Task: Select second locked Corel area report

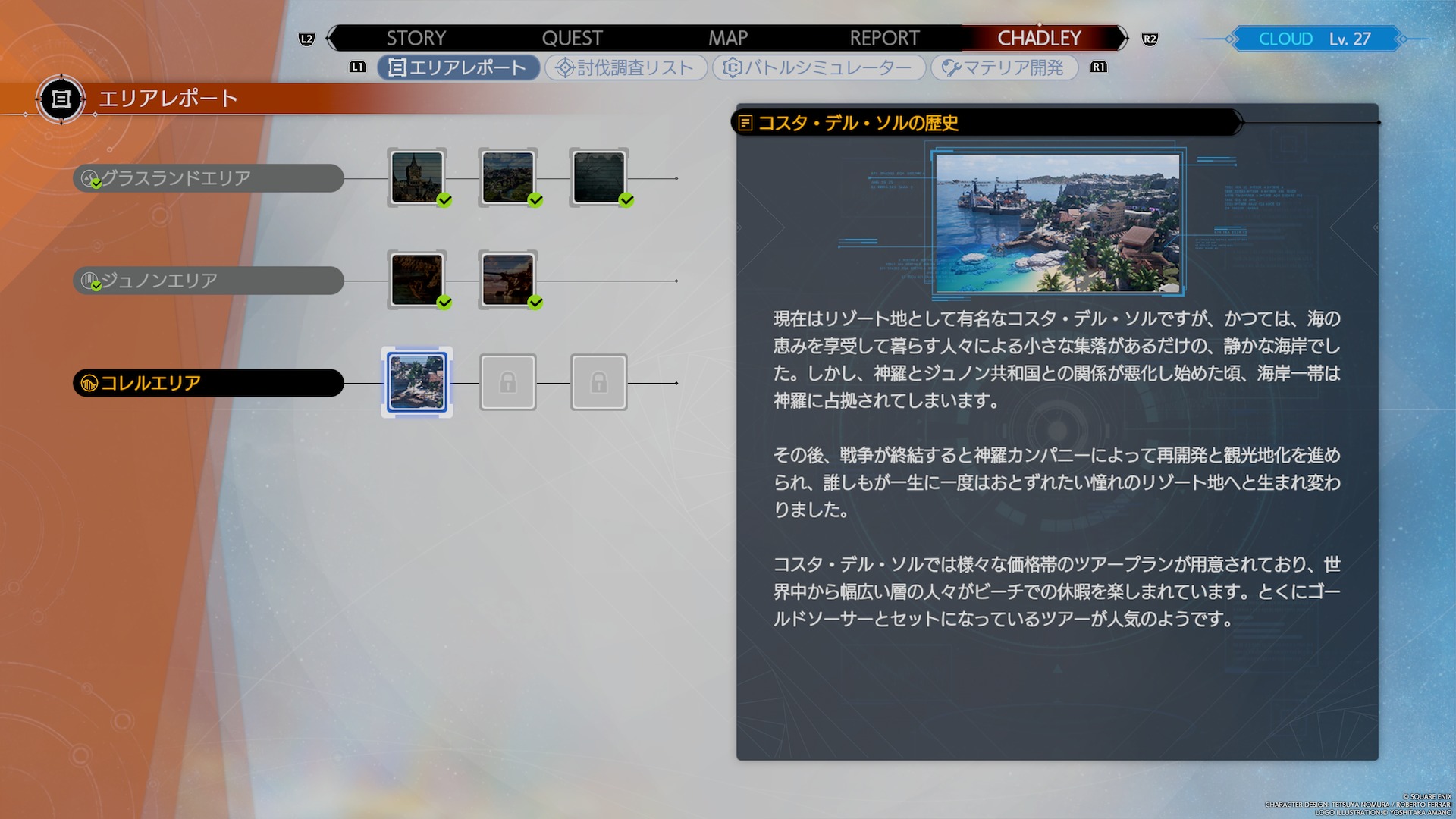Action: (598, 383)
